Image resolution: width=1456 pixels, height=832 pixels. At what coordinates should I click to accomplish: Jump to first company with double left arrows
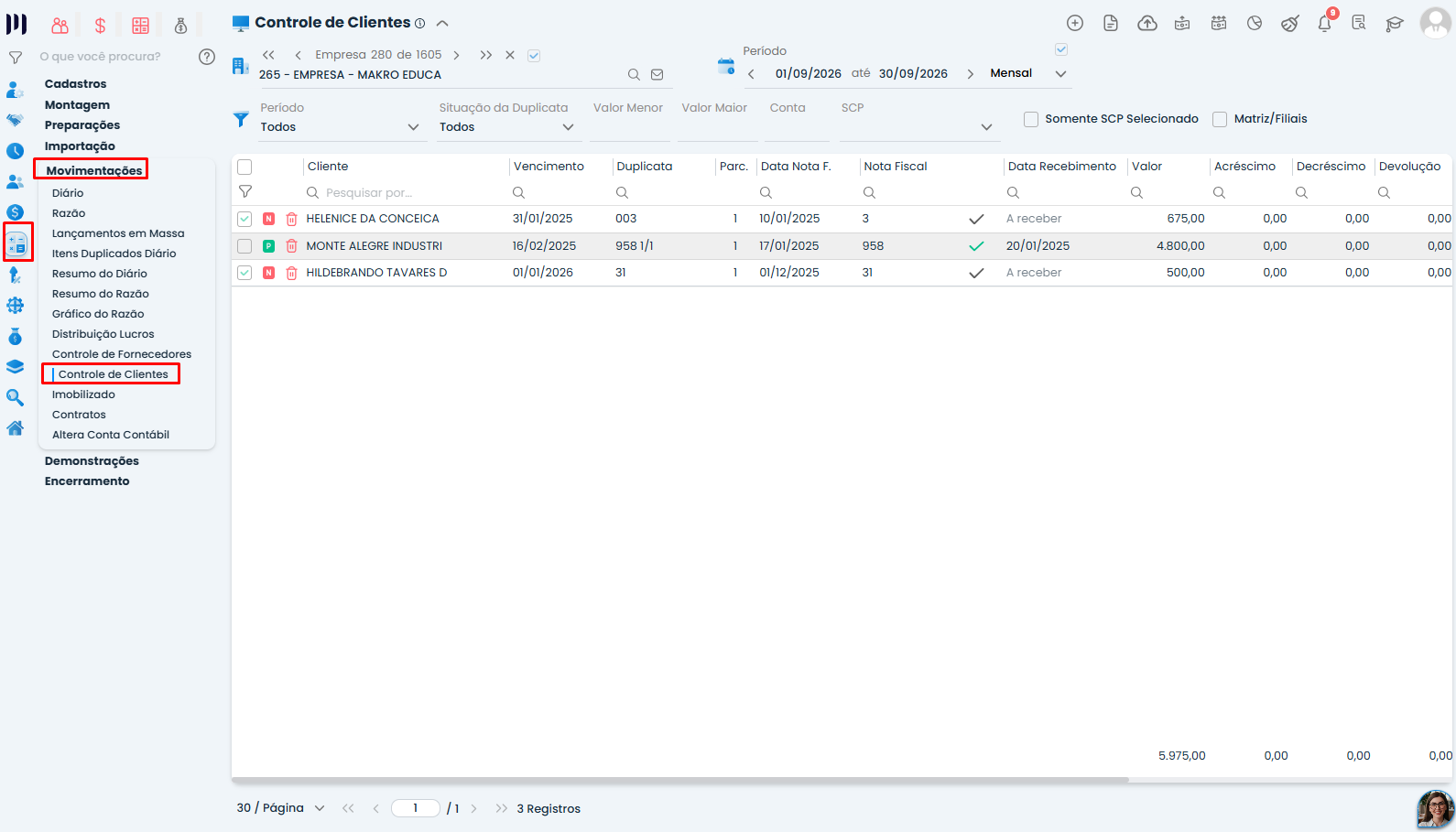pos(268,55)
